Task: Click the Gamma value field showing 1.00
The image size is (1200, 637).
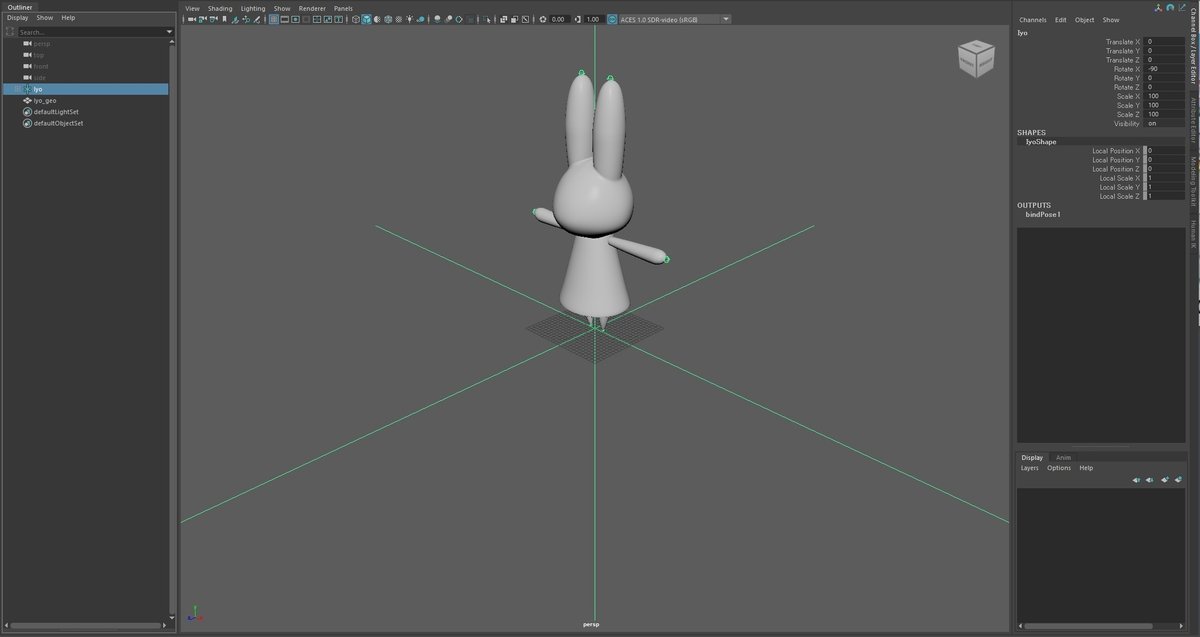Action: [593, 19]
